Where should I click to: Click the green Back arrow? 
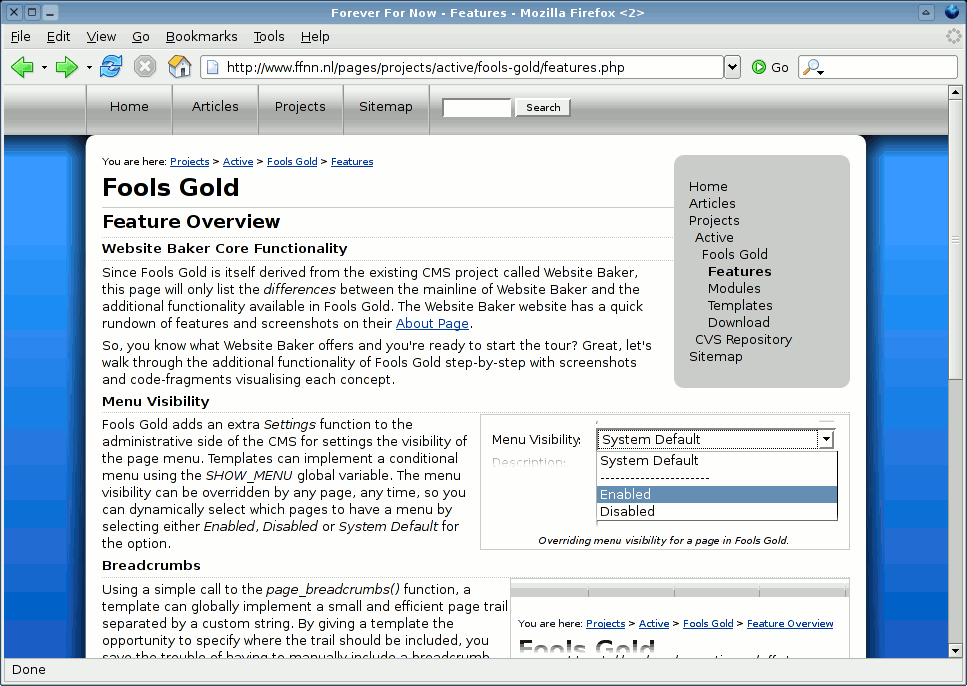pos(22,67)
